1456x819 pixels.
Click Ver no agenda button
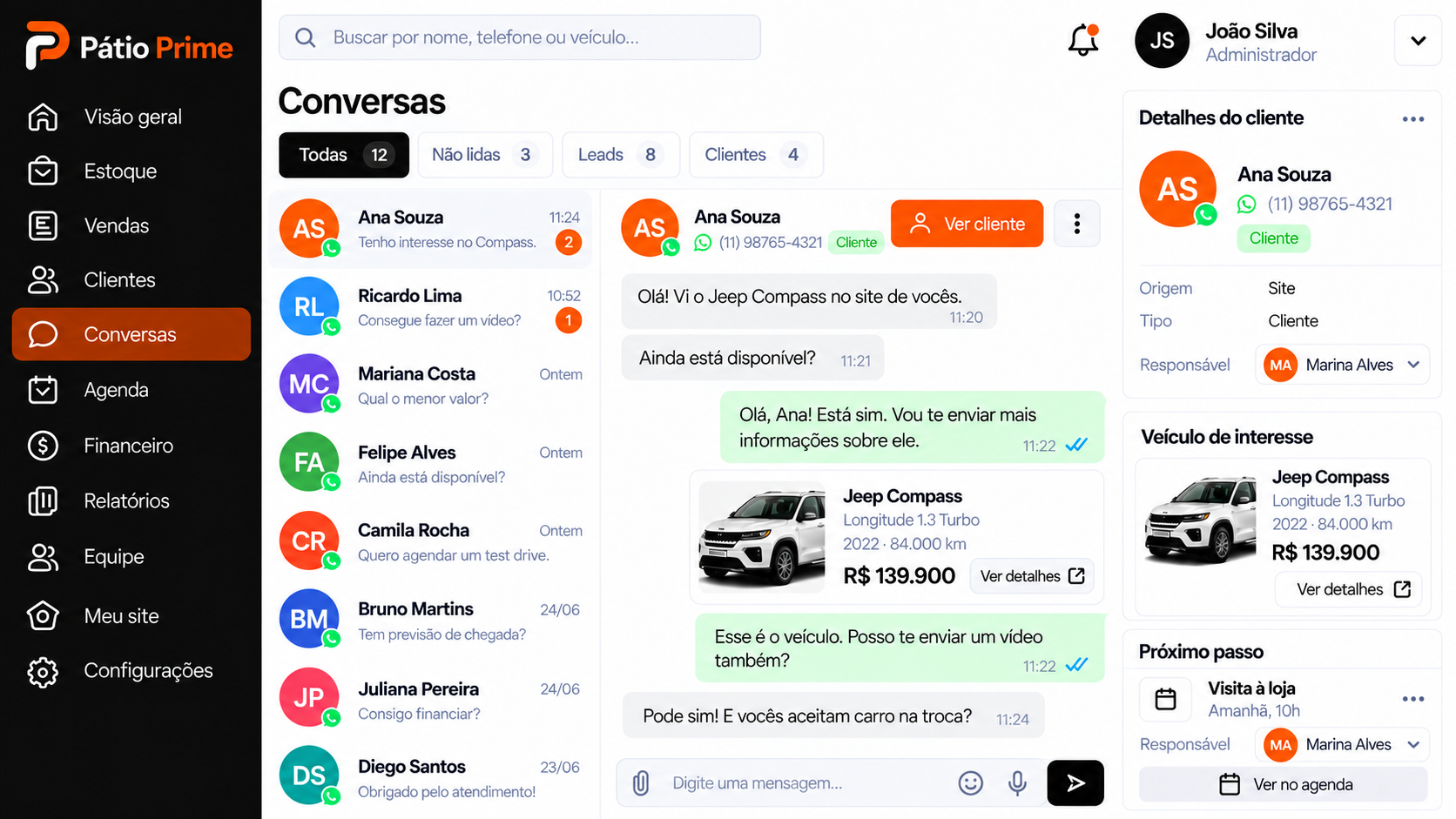click(x=1284, y=784)
